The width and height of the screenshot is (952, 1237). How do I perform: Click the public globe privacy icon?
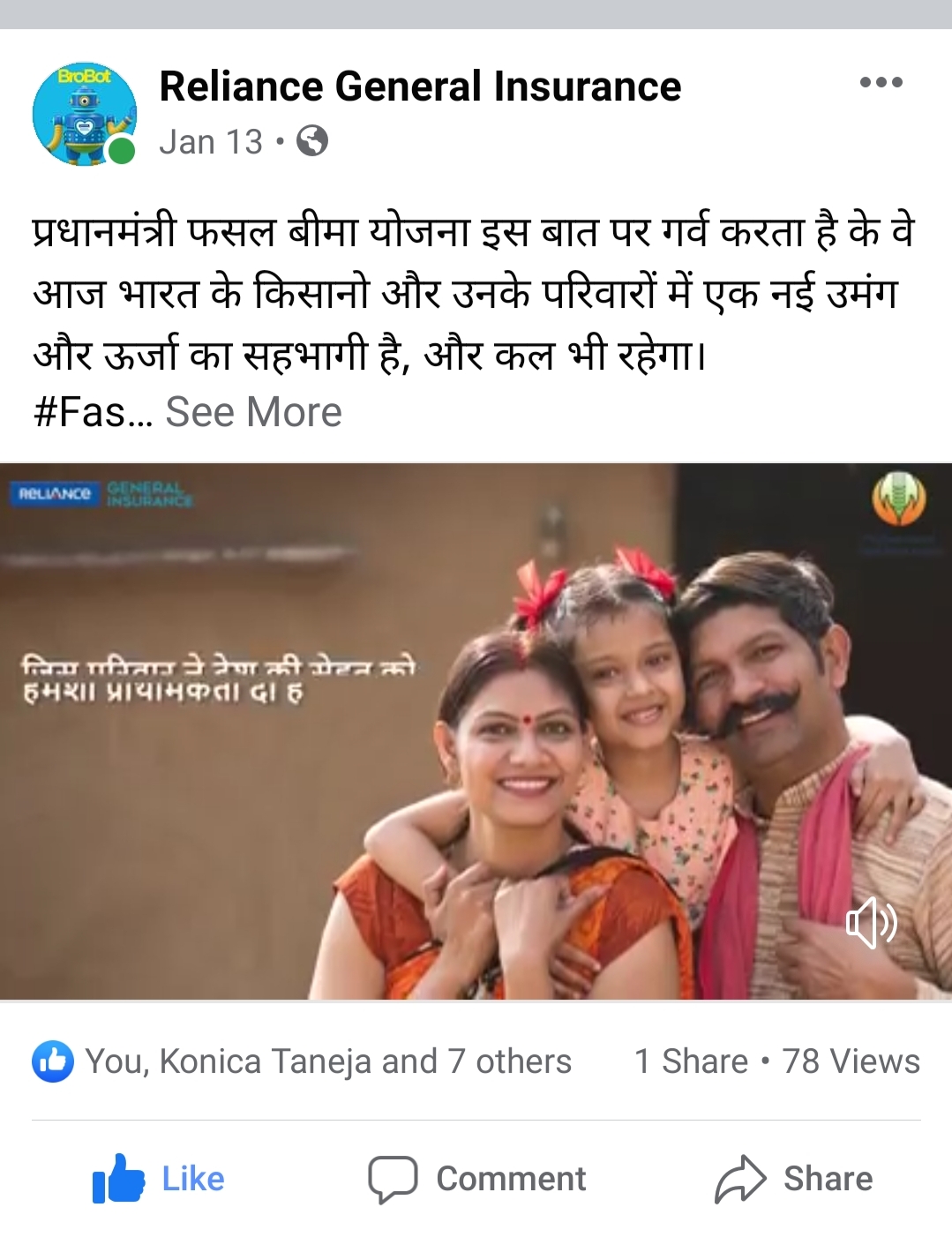(x=311, y=141)
